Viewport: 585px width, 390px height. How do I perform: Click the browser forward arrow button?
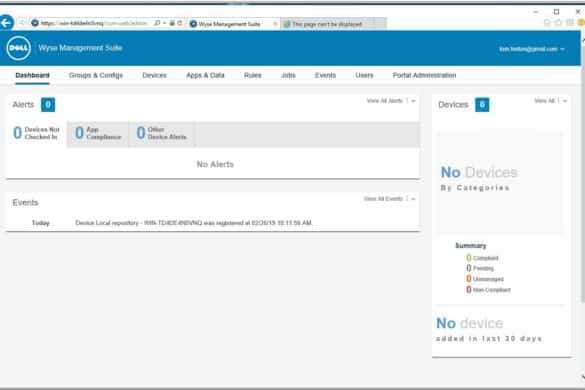coord(22,23)
